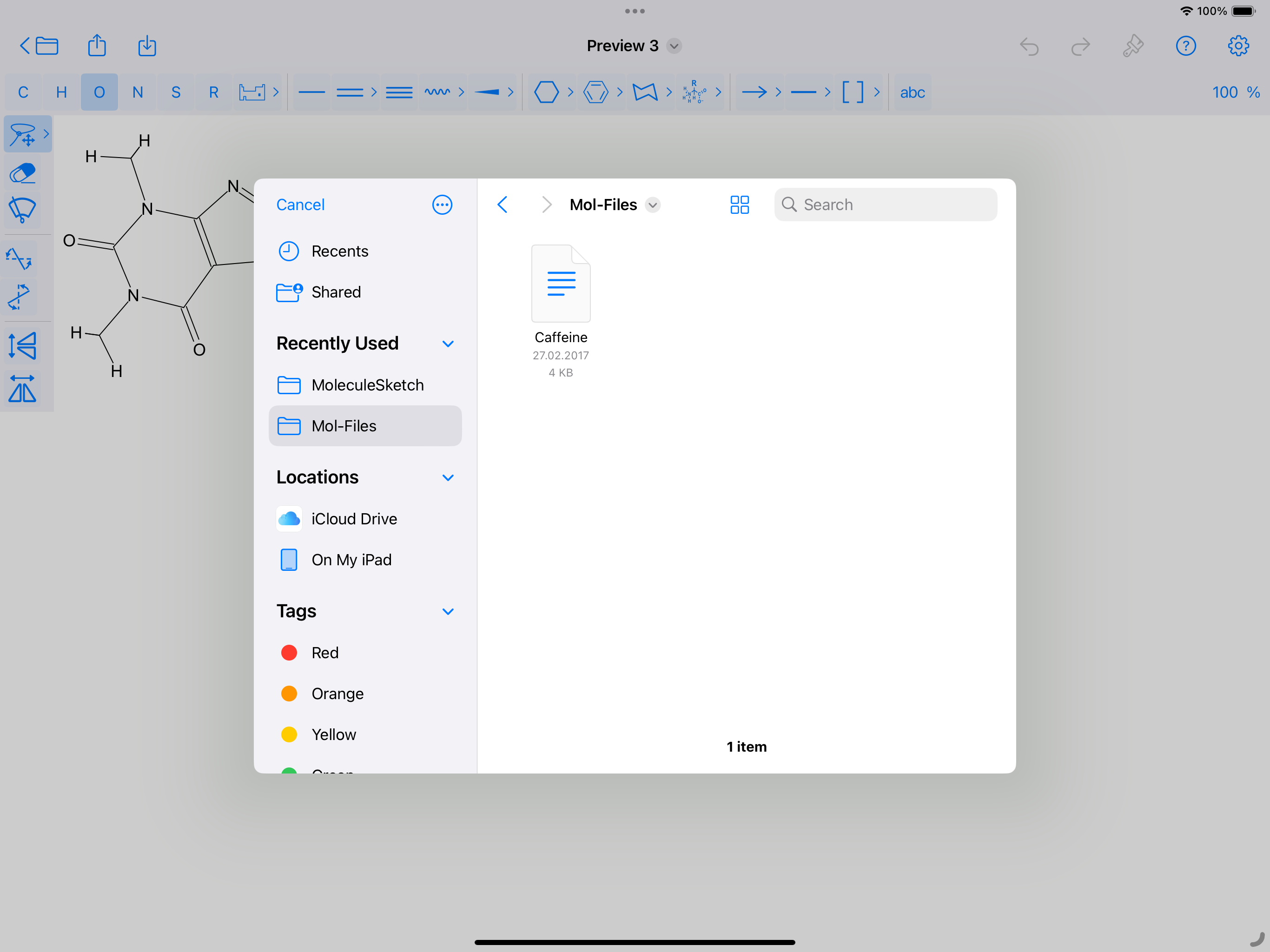Screen dimensions: 1270x952
Task: Open Recents in the sidebar
Action: tap(365, 251)
